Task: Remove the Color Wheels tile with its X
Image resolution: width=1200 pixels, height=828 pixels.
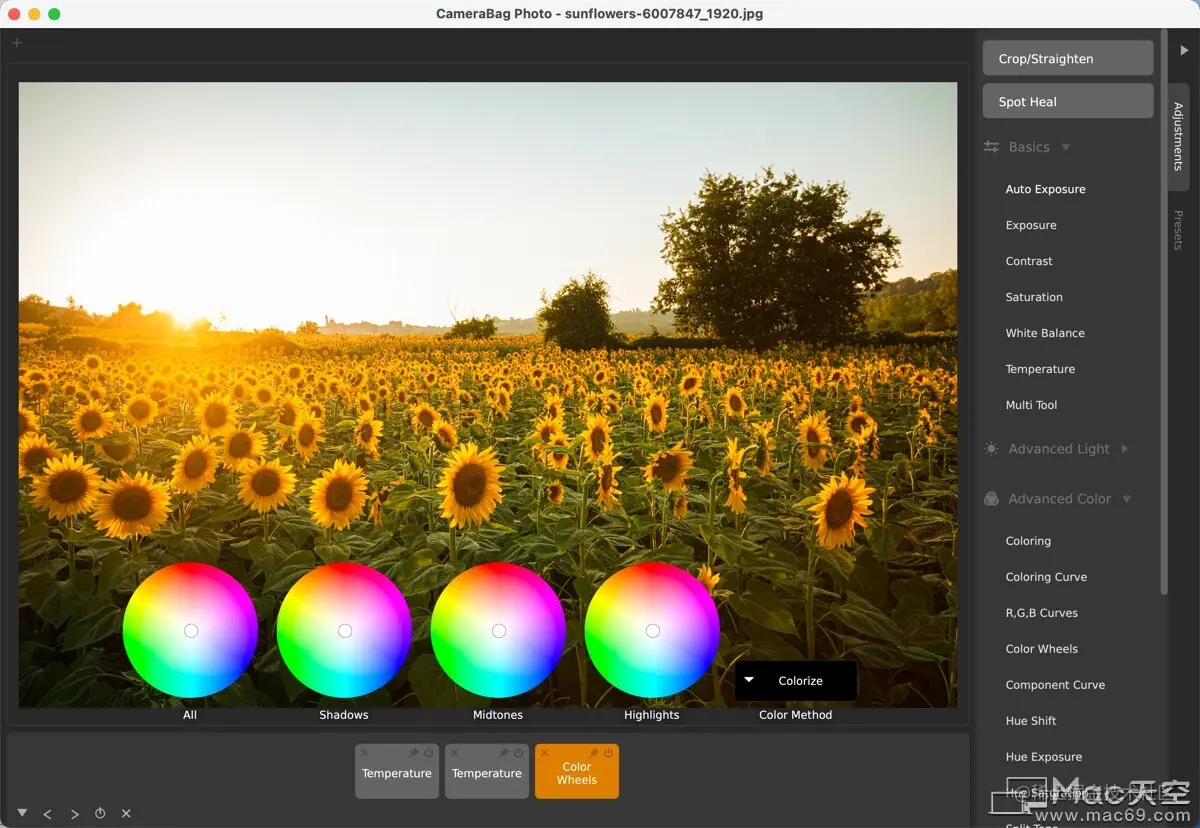Action: pyautogui.click(x=545, y=753)
